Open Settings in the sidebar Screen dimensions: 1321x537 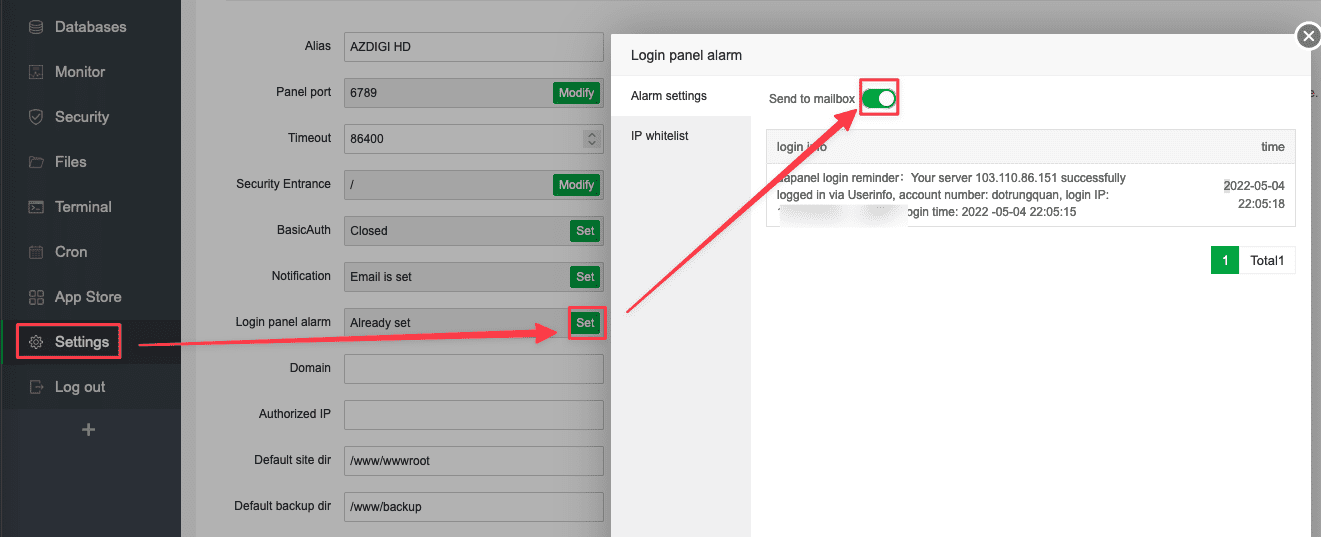81,342
